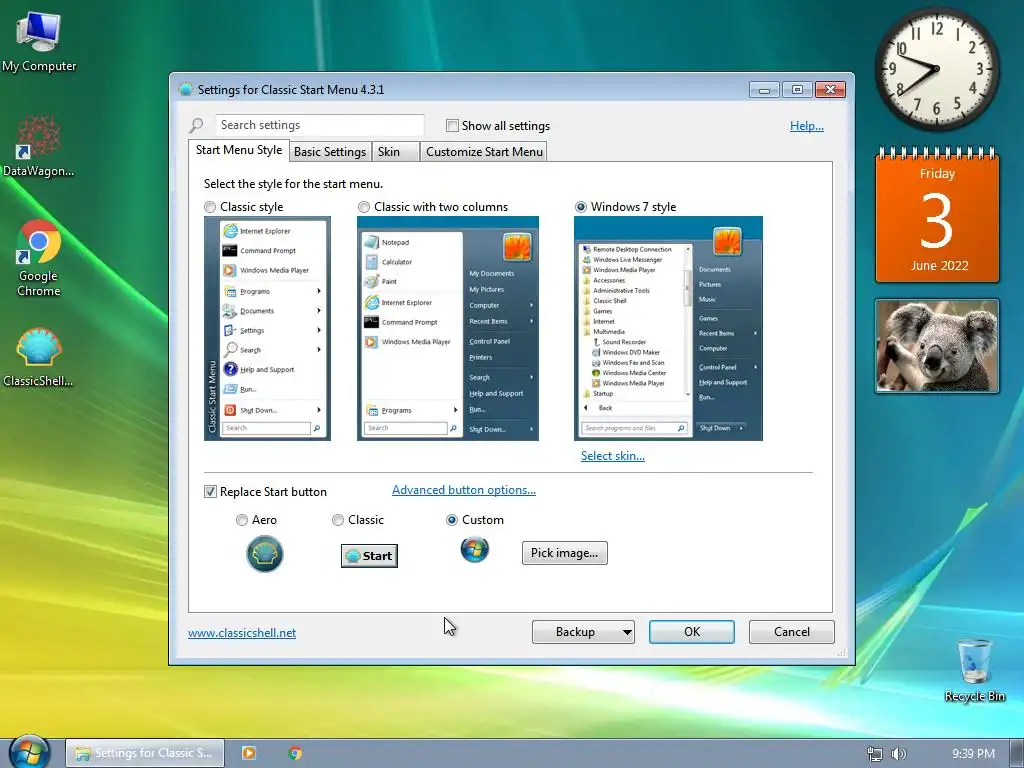Select the Classic style radio button
This screenshot has height=768, width=1024.
coord(210,207)
